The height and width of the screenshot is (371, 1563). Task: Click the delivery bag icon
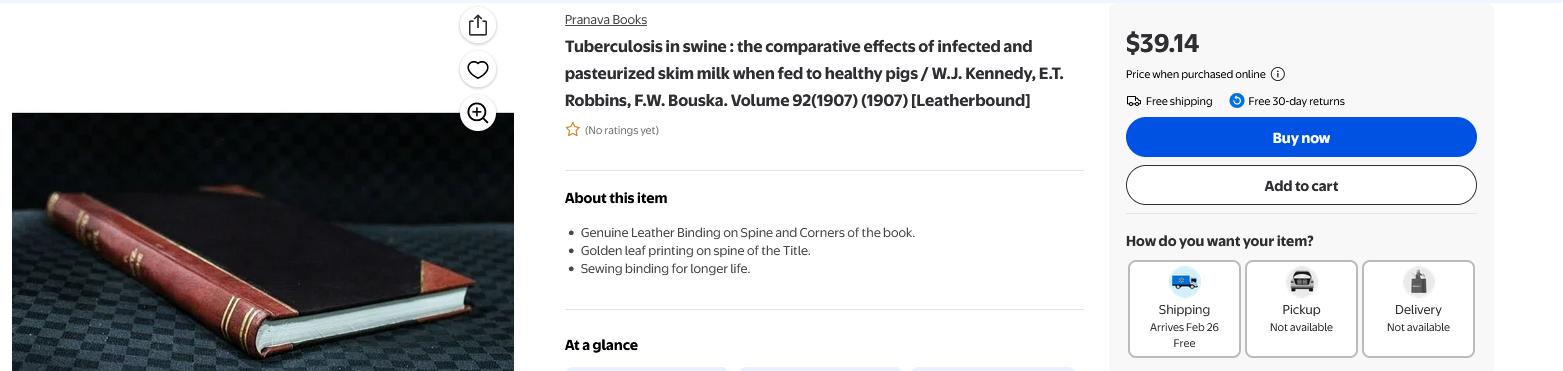click(x=1418, y=281)
